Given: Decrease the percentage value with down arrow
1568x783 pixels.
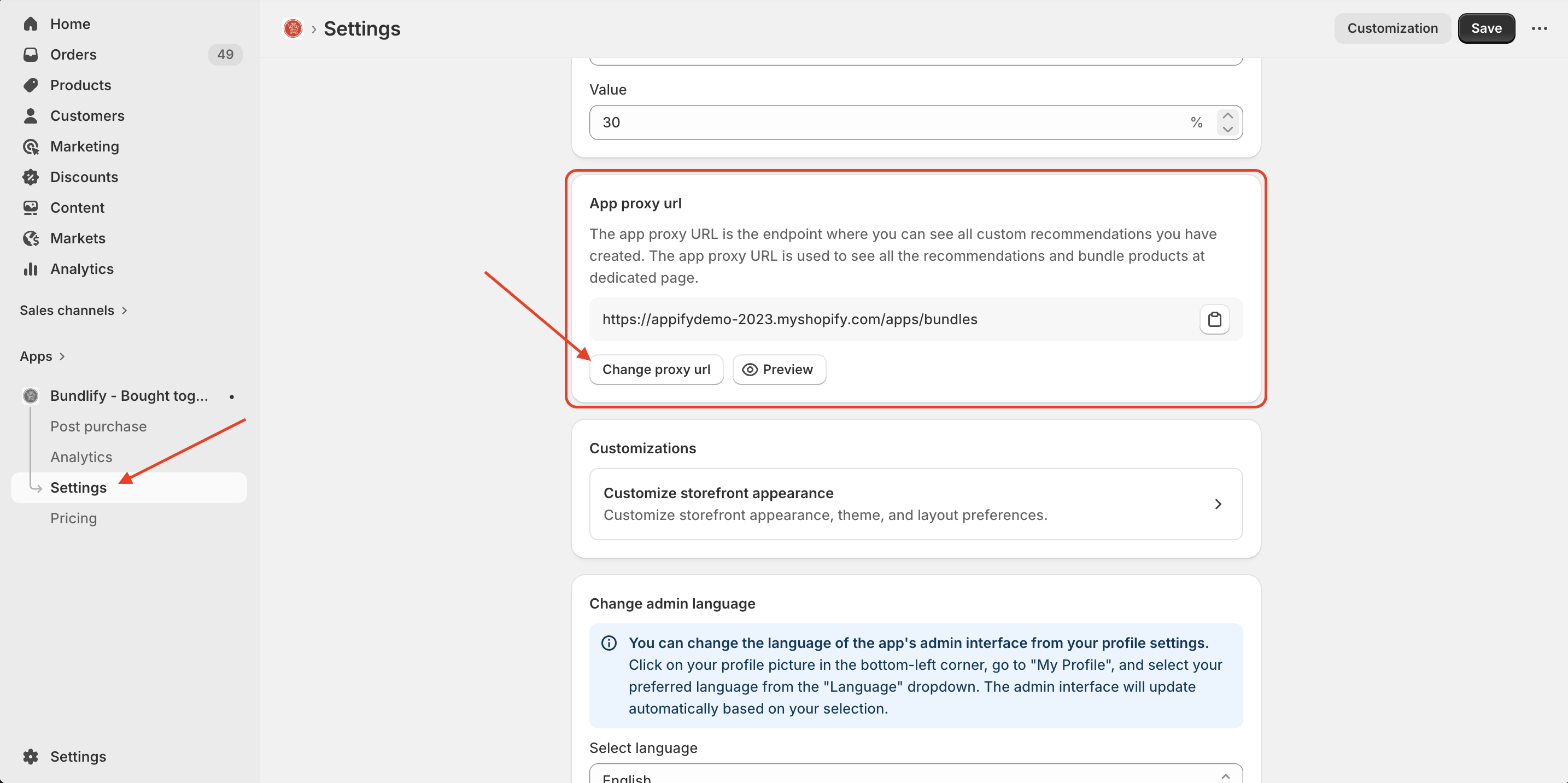Looking at the screenshot, I should point(1227,129).
